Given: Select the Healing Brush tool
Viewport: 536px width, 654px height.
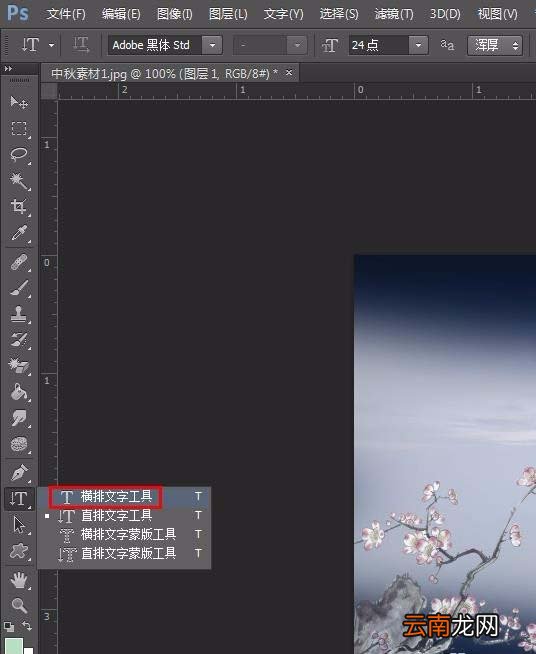Looking at the screenshot, I should point(19,262).
